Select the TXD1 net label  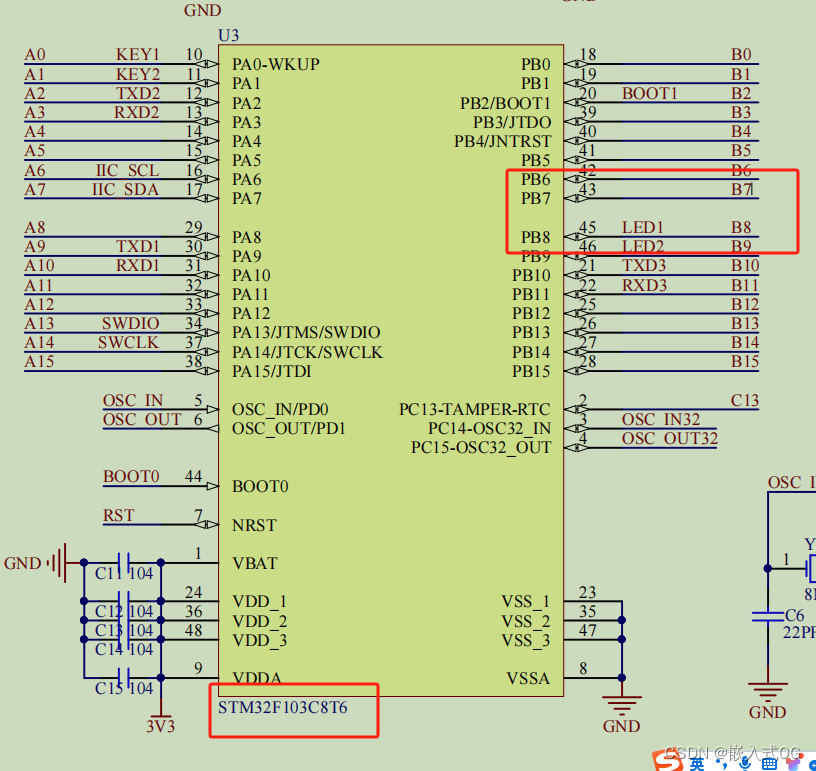click(x=137, y=246)
